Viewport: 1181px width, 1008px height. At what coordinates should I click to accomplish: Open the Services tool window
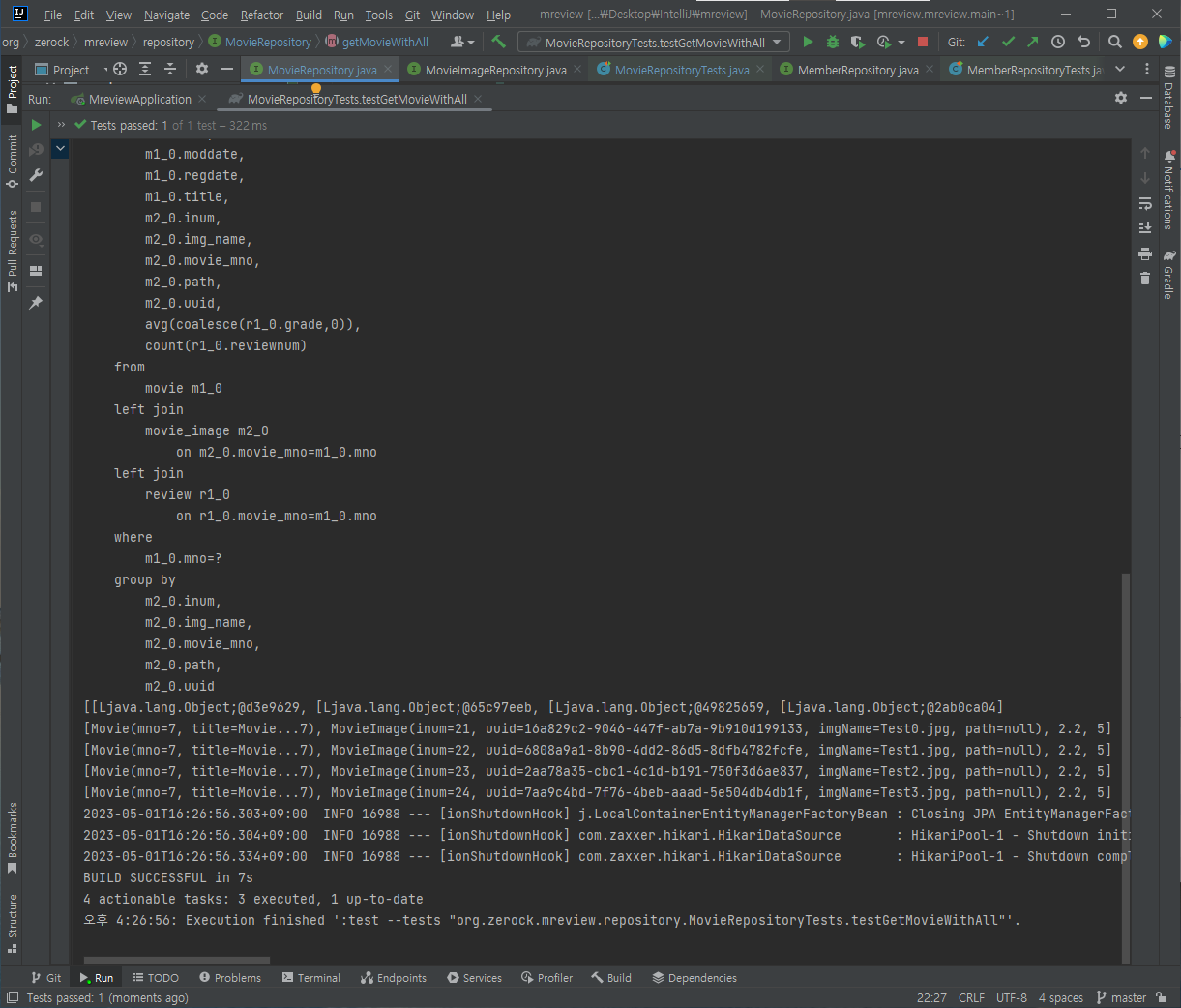(474, 977)
